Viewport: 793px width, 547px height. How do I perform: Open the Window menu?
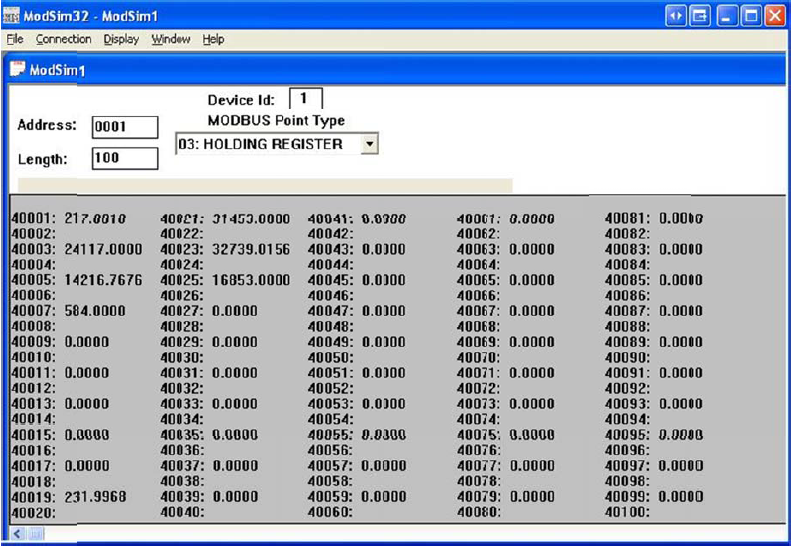[171, 39]
